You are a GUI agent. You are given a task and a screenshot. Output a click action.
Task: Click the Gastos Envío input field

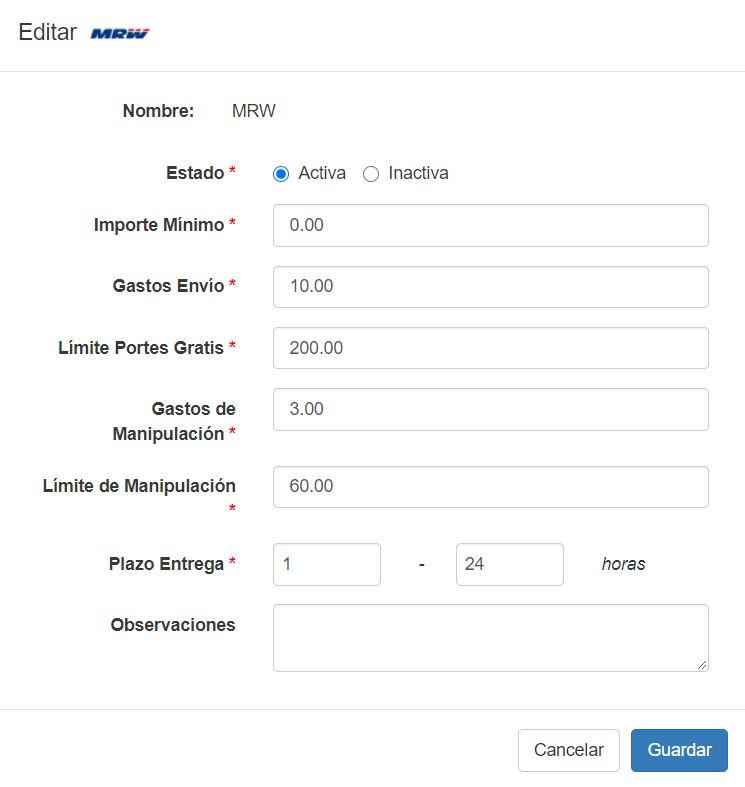pyautogui.click(x=490, y=287)
